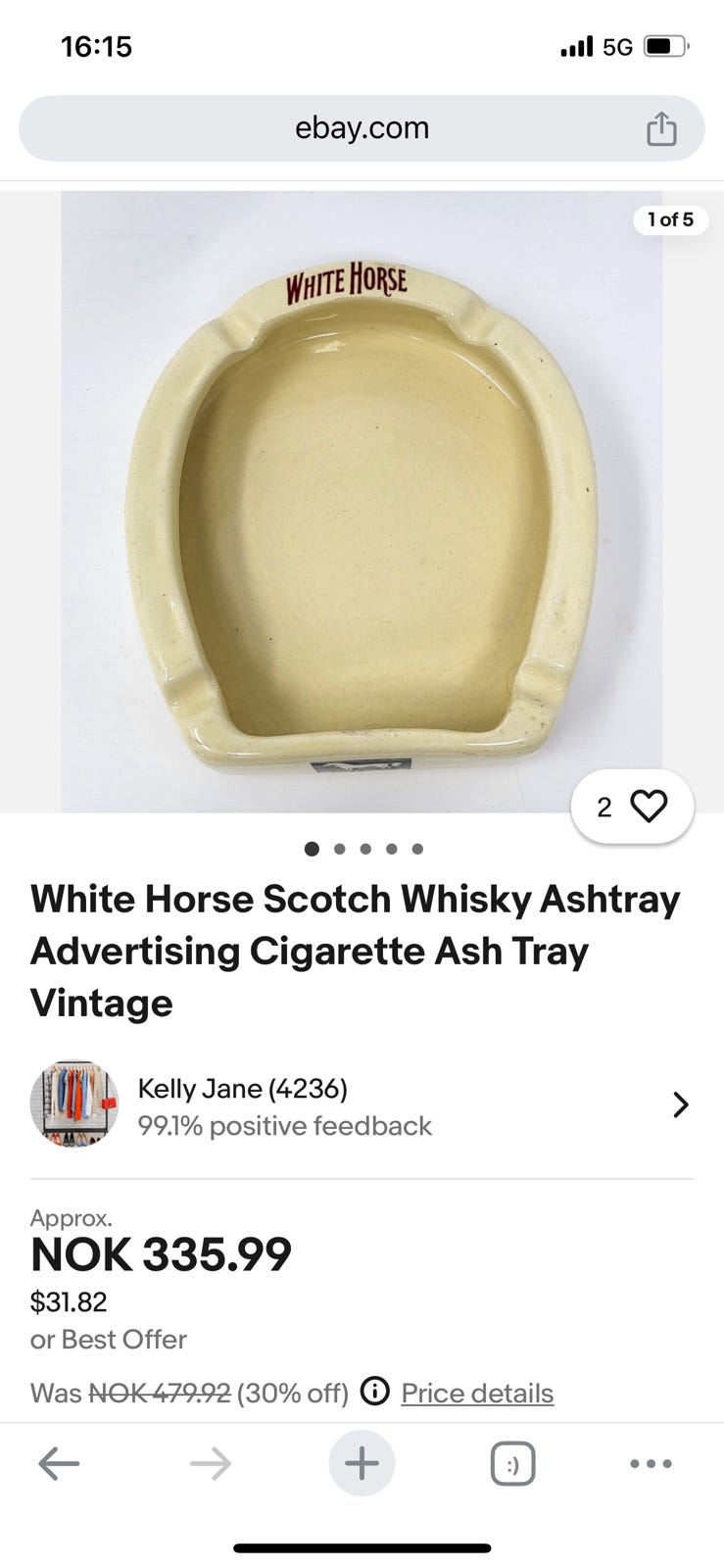Tap the price info circle icon
Image resolution: width=724 pixels, height=1568 pixels.
[375, 1391]
